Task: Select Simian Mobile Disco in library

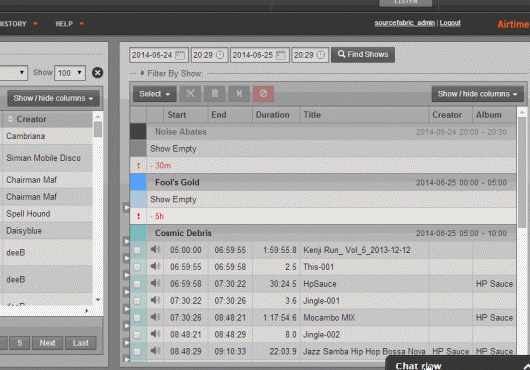Action: [x=46, y=158]
